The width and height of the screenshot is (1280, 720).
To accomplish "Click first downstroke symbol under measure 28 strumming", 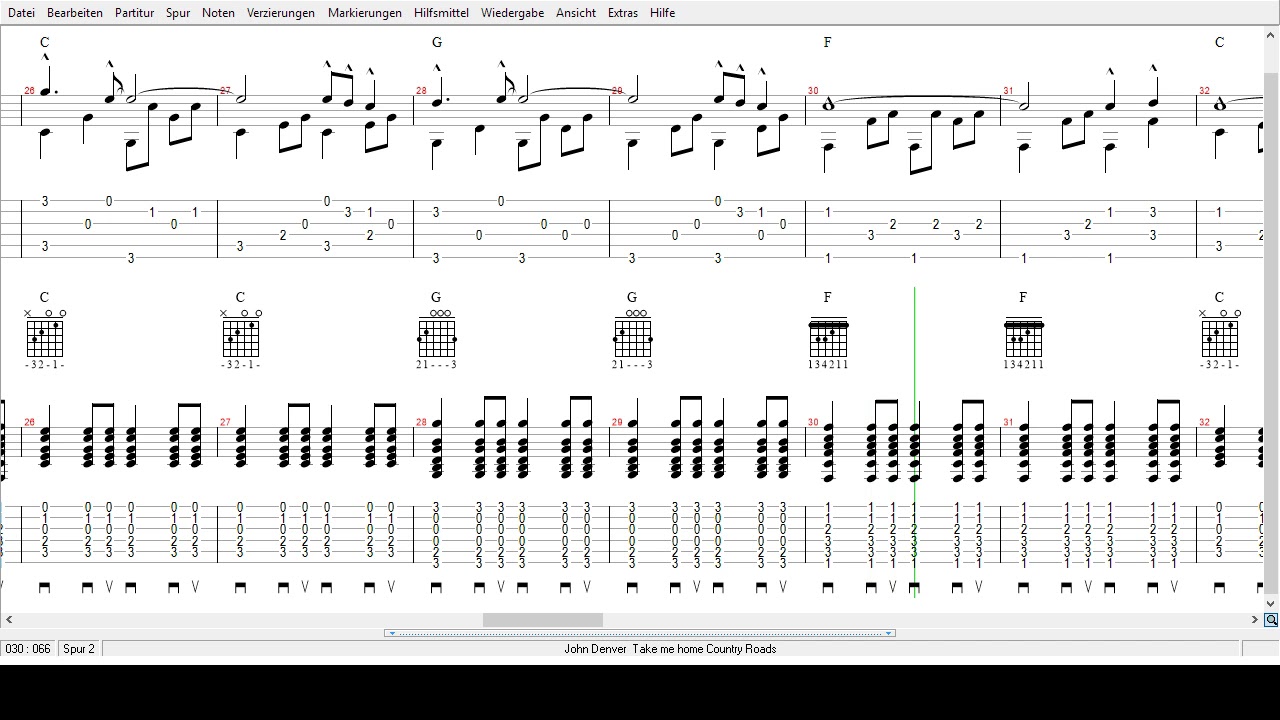I will coord(436,588).
